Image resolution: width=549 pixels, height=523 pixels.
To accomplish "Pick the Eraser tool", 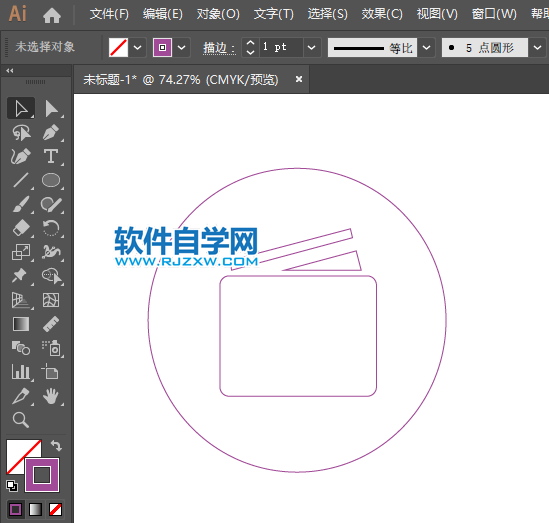I will [x=21, y=228].
